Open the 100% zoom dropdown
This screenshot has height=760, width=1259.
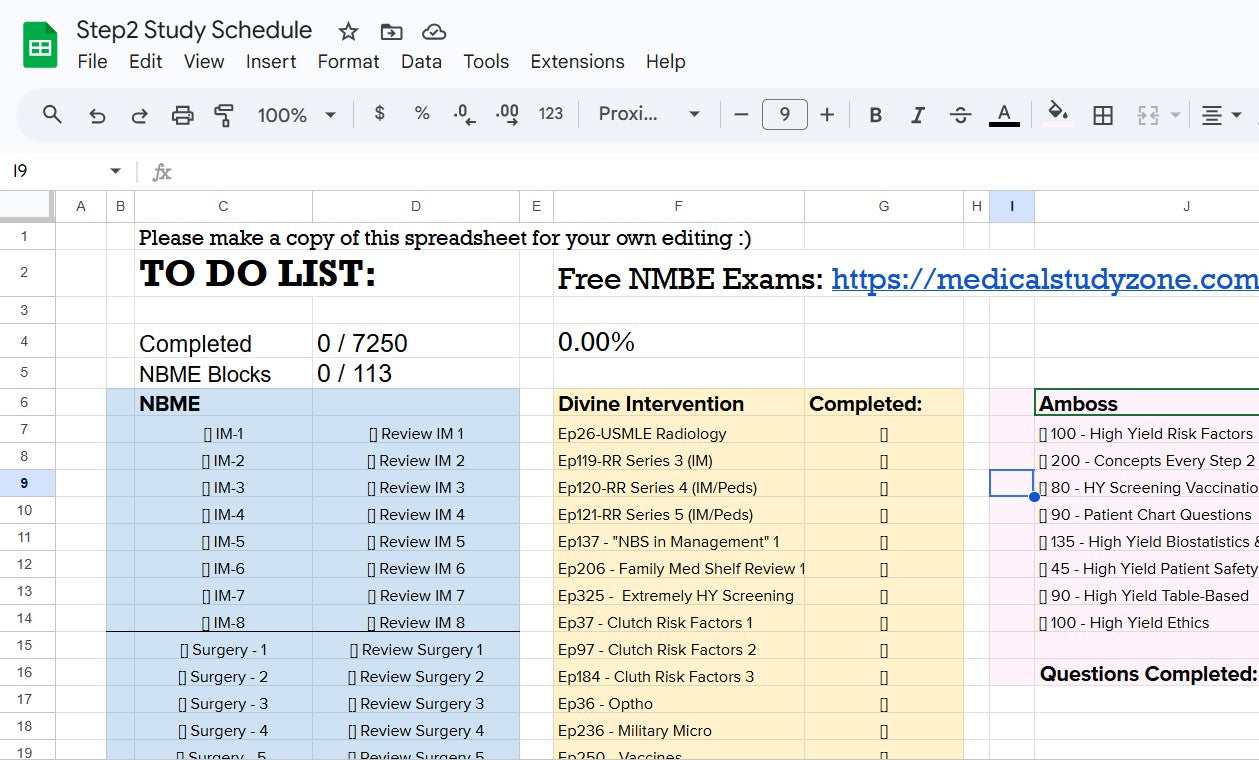point(296,115)
